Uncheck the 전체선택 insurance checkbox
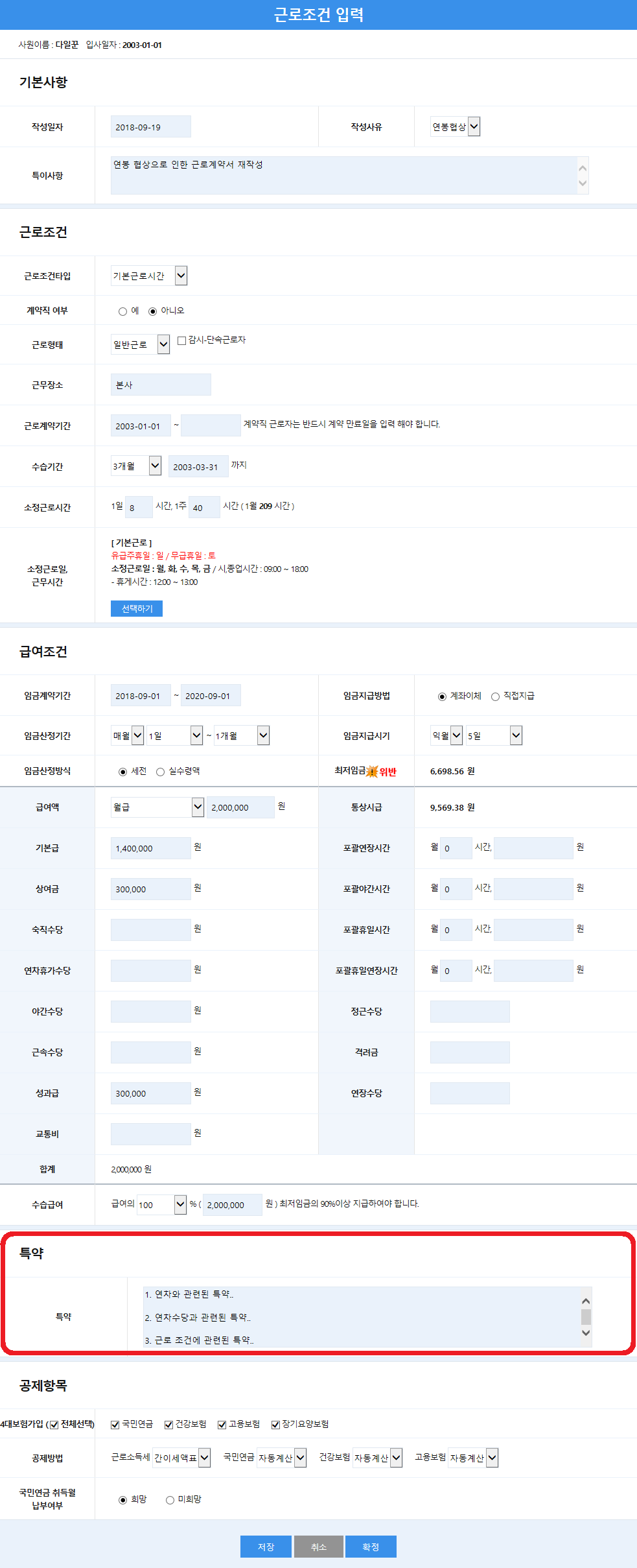The image size is (637, 1568). tap(54, 1425)
